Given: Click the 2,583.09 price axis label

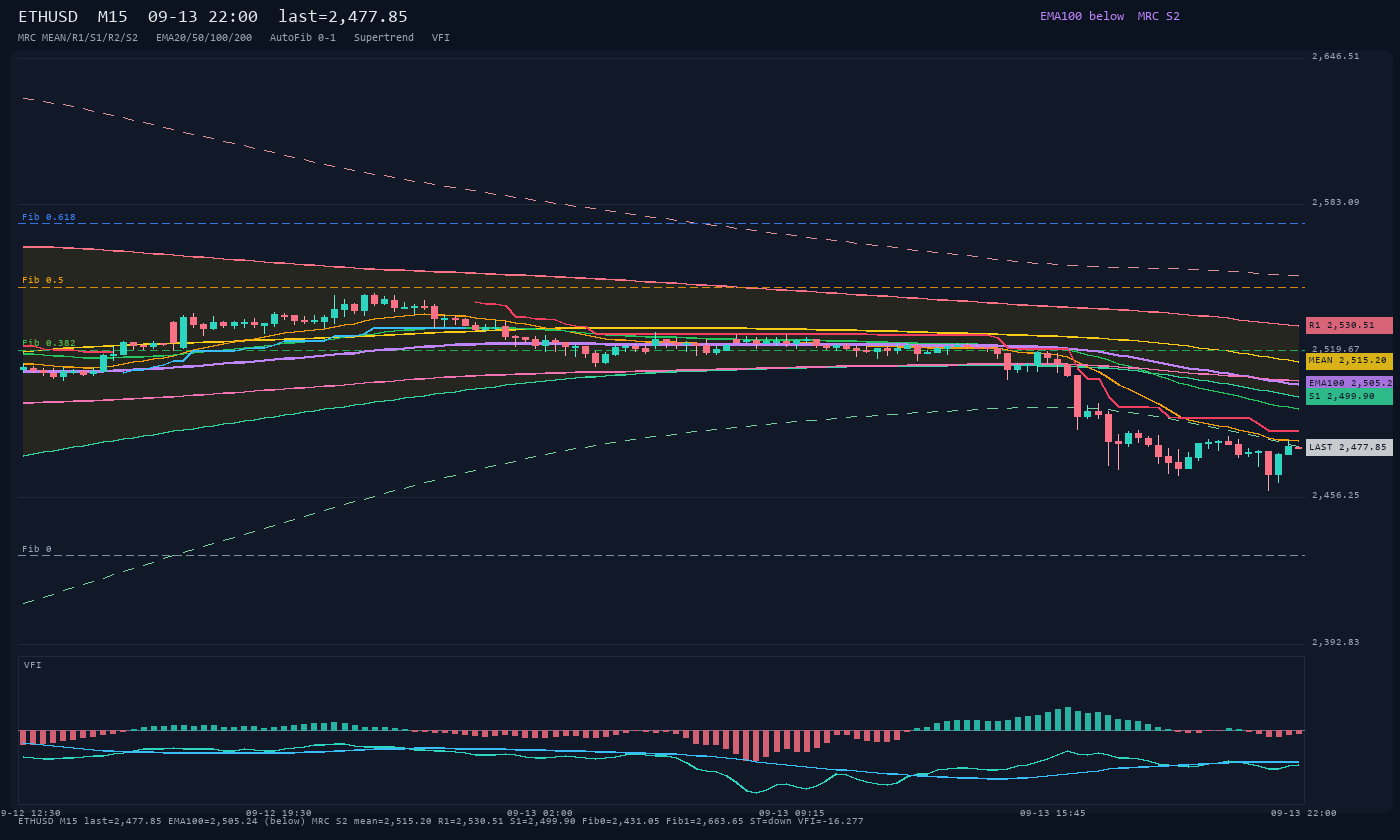Looking at the screenshot, I should coord(1336,202).
